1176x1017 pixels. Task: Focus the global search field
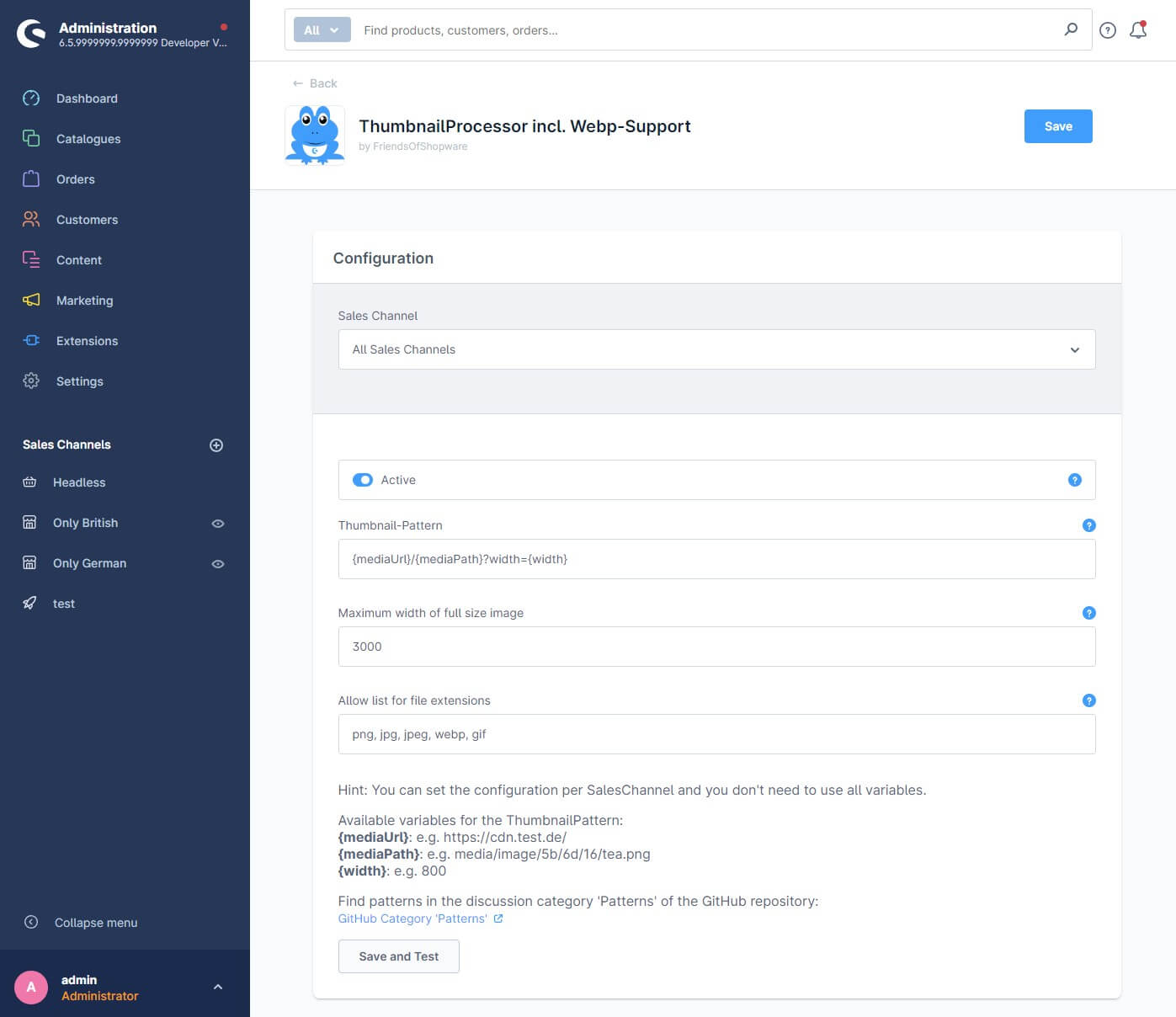point(707,30)
